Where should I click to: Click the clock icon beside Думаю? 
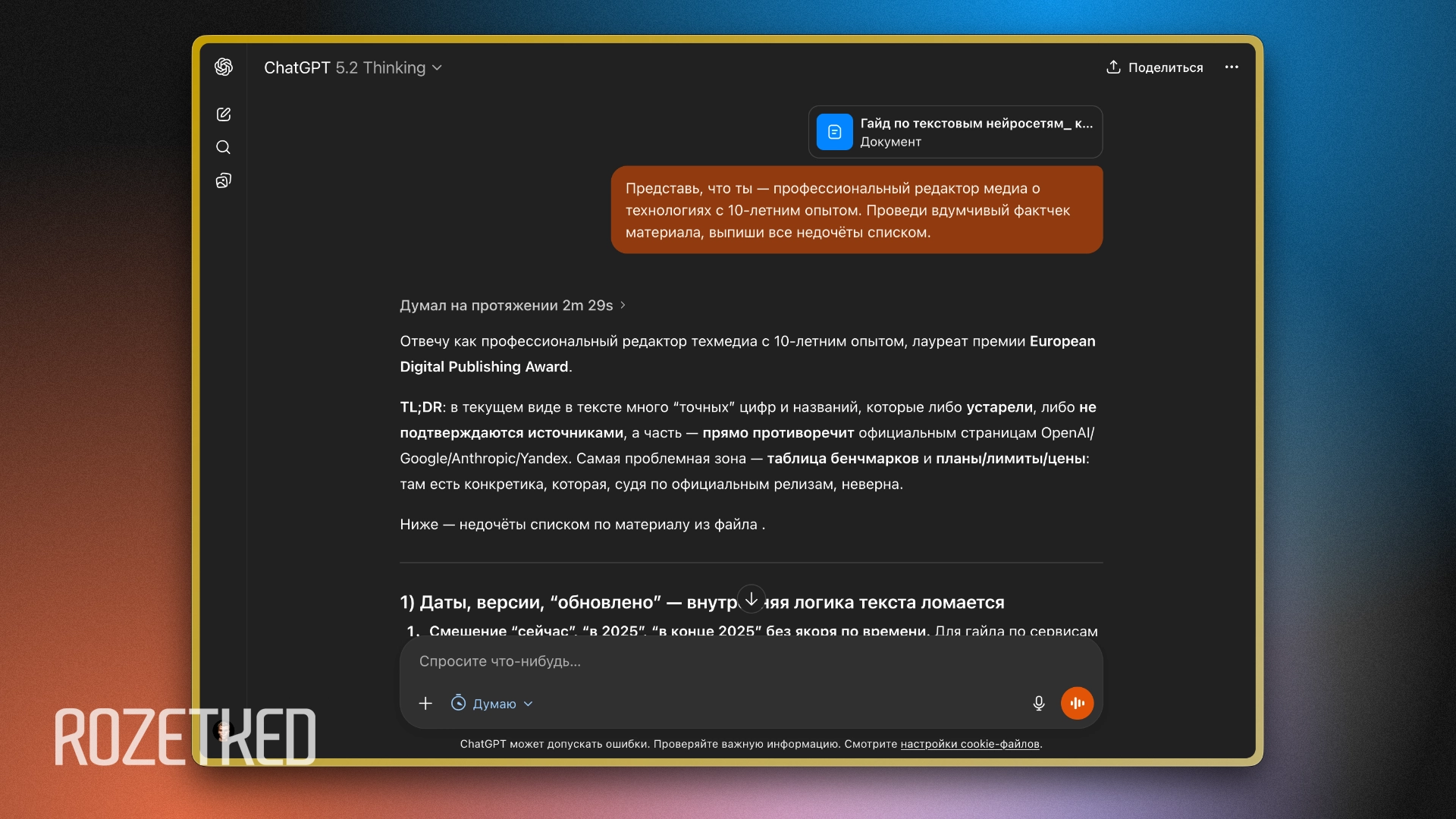click(458, 703)
